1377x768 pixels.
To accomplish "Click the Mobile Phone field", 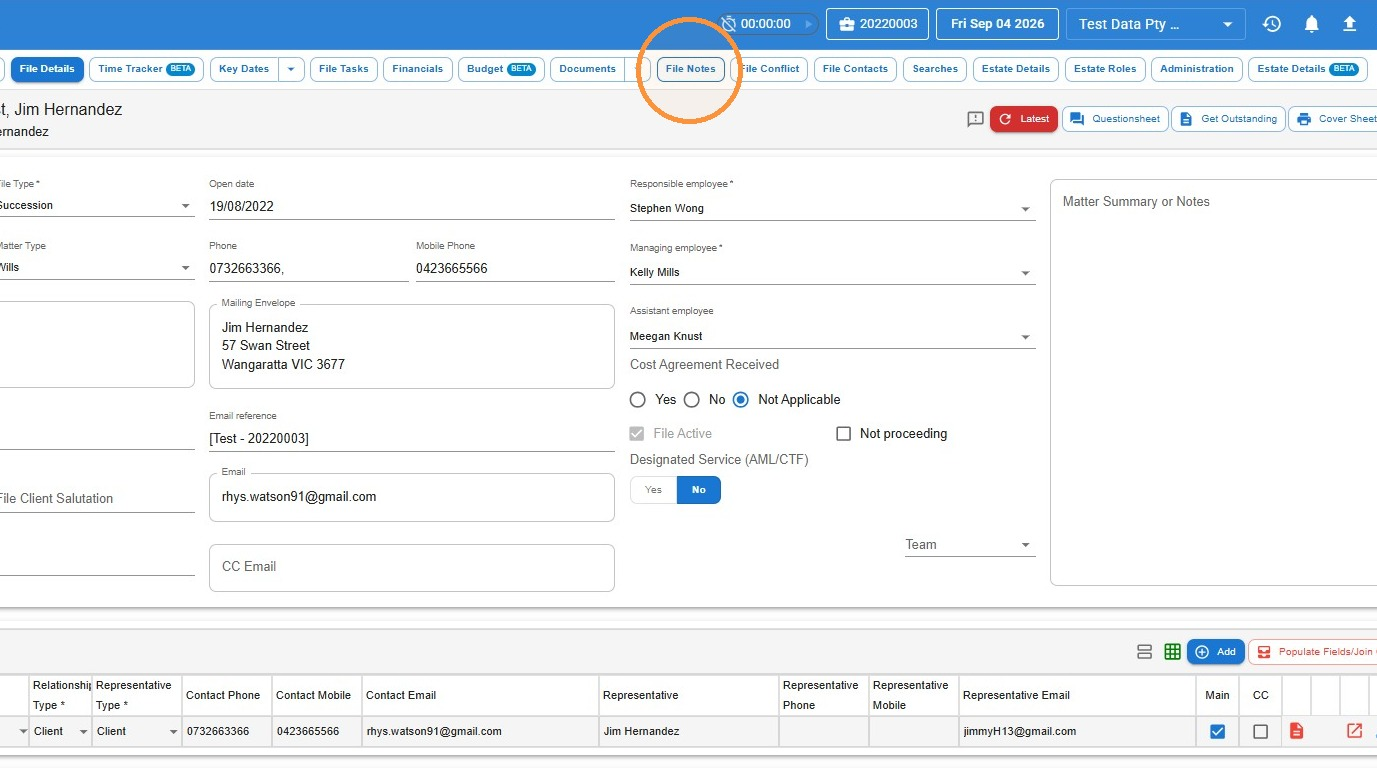I will coord(515,269).
